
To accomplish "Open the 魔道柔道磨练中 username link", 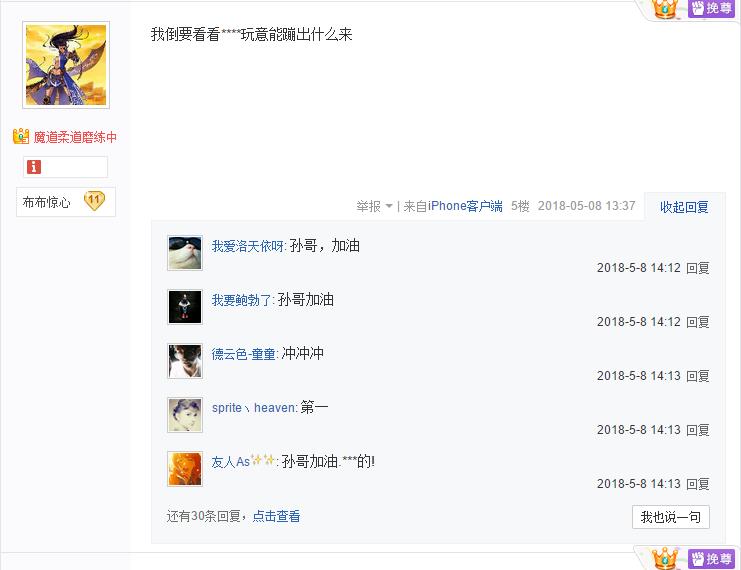I will pyautogui.click(x=75, y=138).
